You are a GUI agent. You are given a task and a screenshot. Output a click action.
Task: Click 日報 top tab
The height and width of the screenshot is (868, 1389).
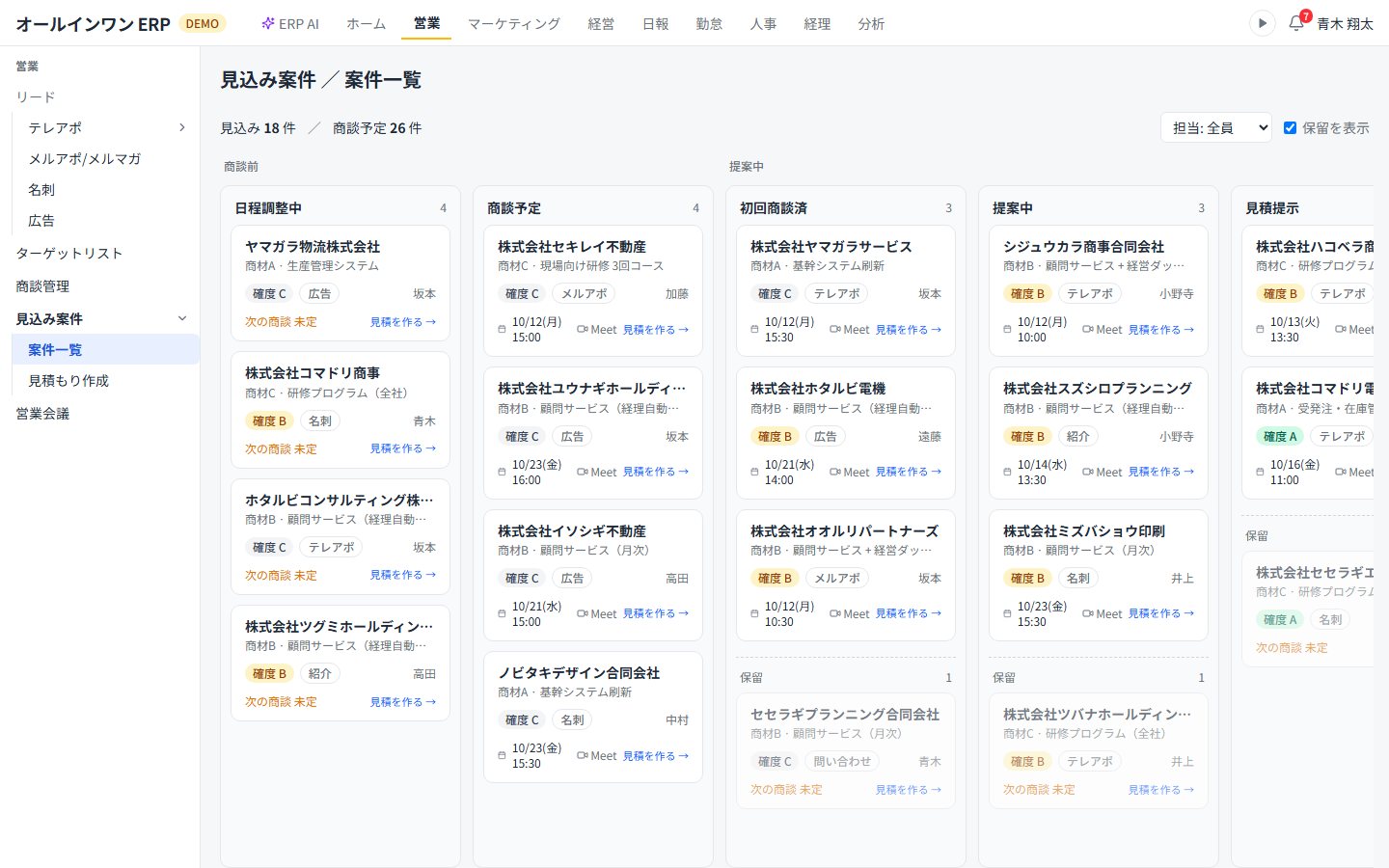point(655,23)
